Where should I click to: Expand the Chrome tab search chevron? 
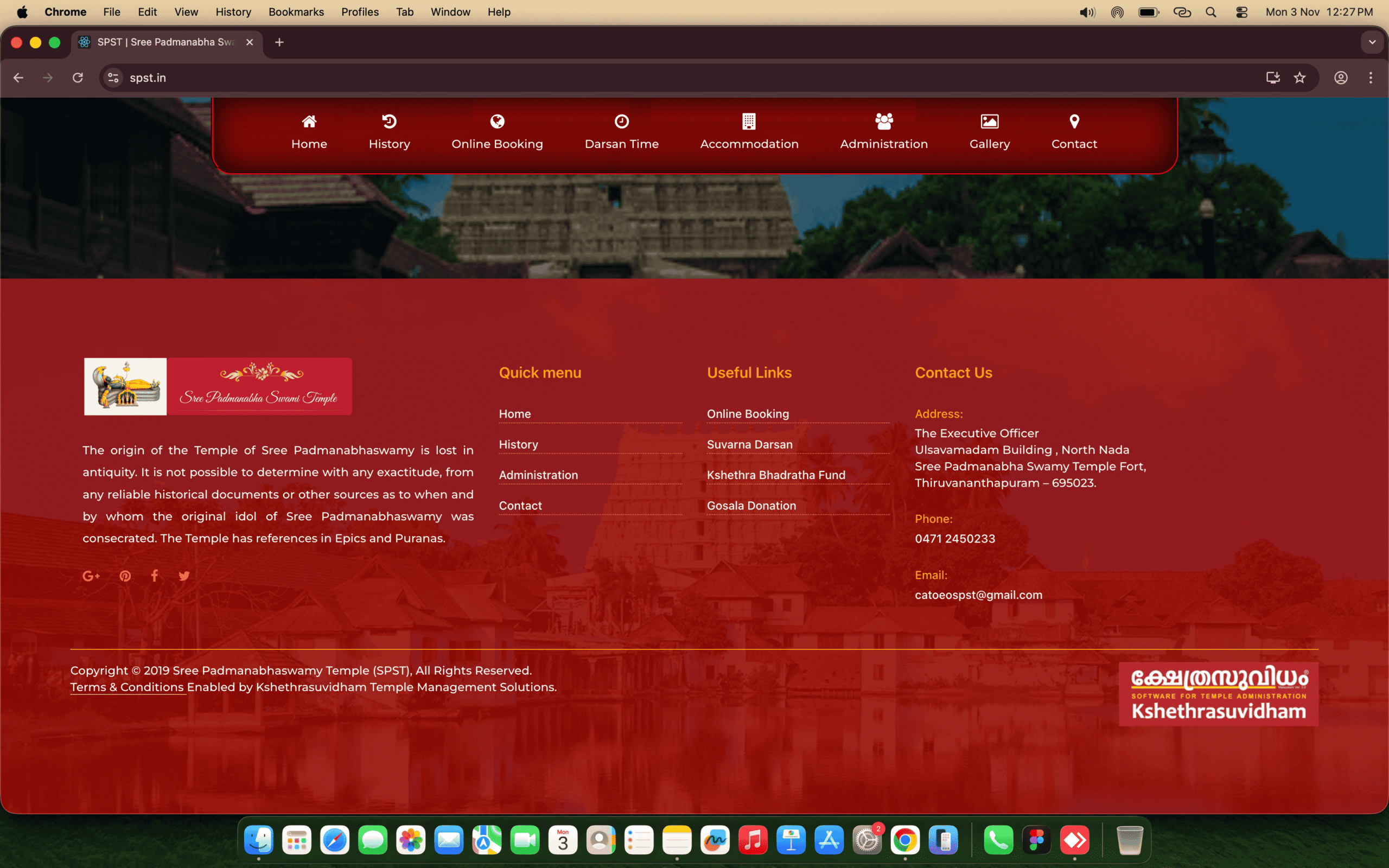point(1372,42)
